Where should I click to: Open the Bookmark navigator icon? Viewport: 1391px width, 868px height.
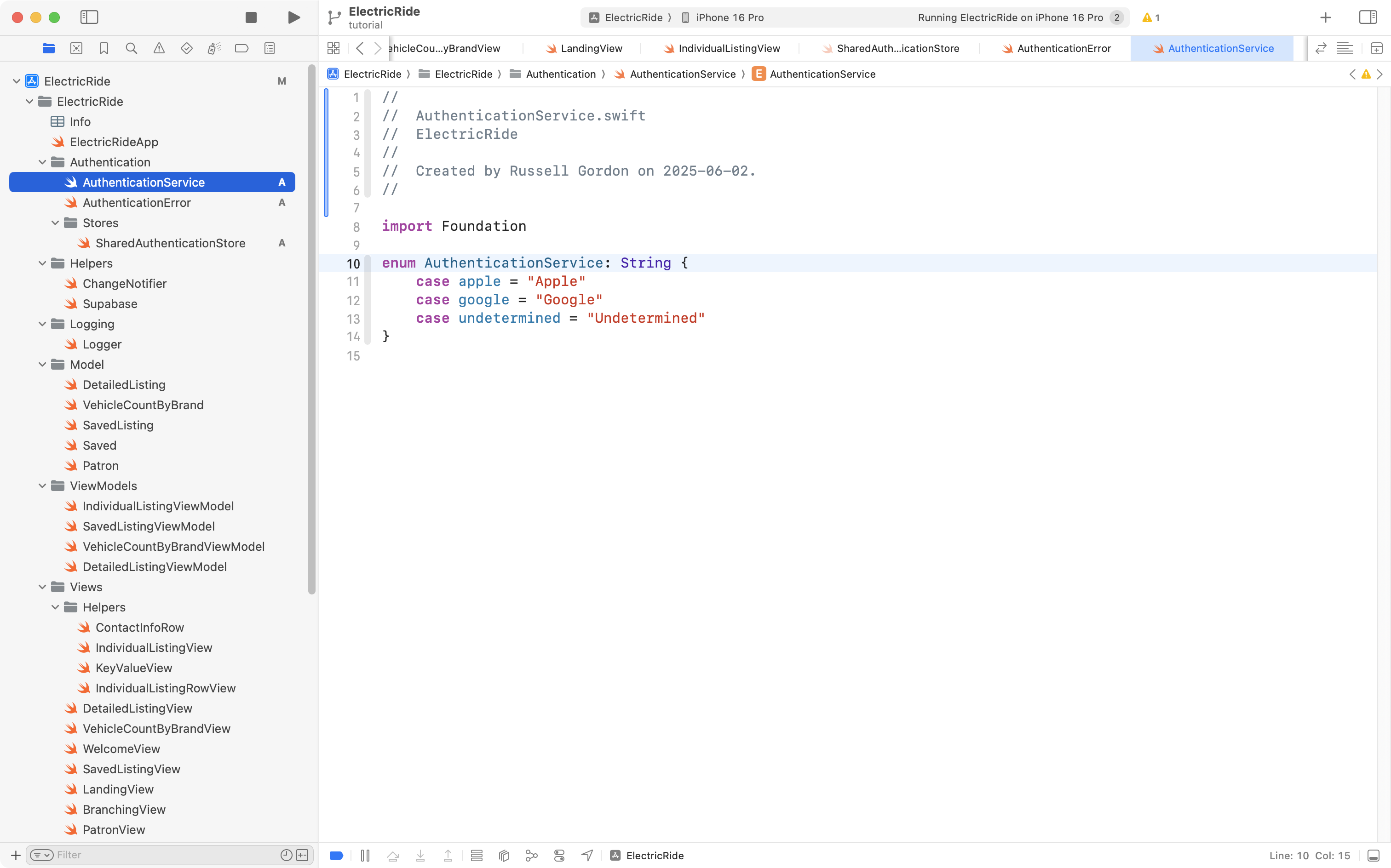[104, 48]
